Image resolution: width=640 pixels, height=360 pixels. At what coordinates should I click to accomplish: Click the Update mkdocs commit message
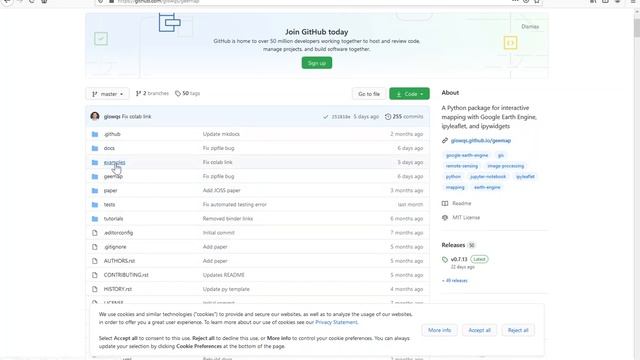click(x=221, y=134)
